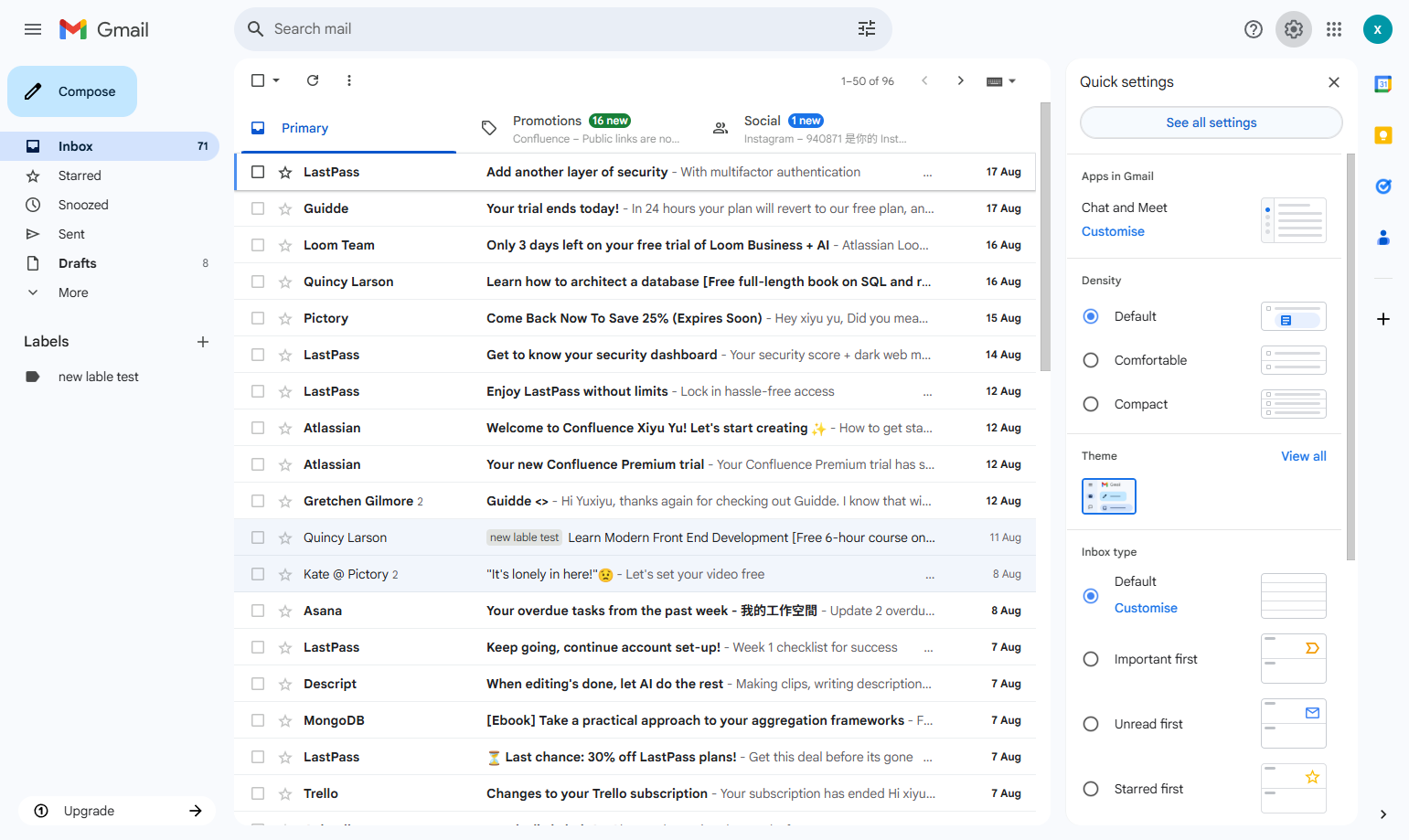Open Google Calendar side panel icon
Screen dimensions: 1409x840
(1383, 84)
